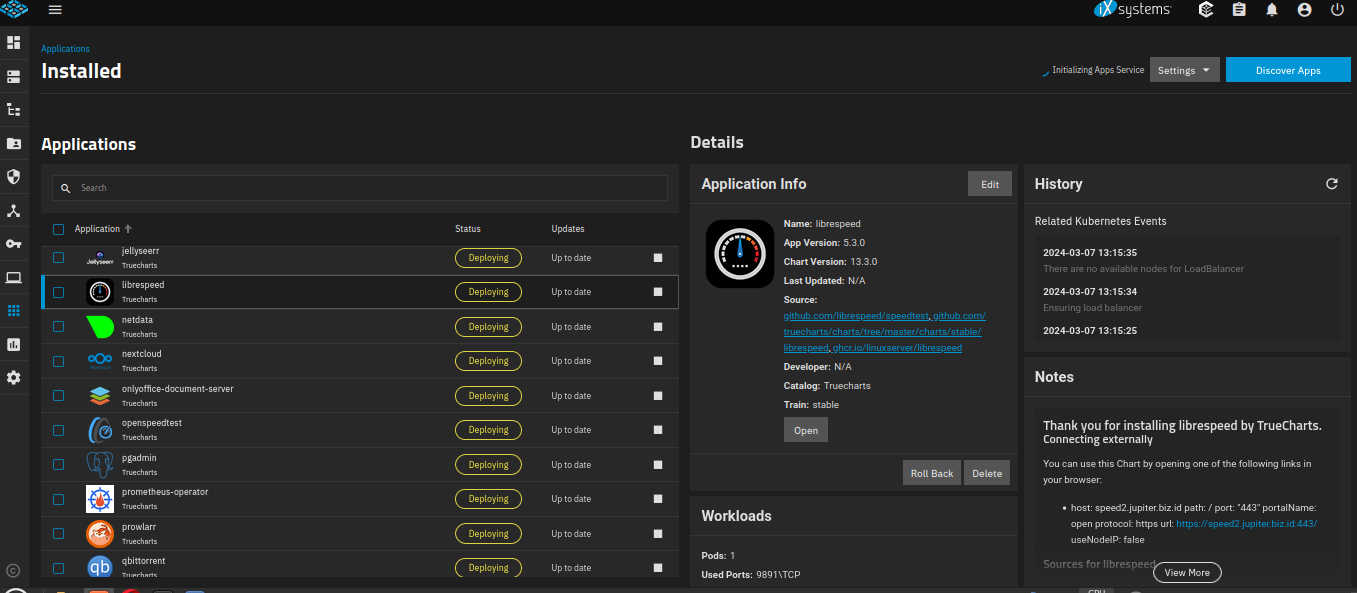Click the applications Search field
Image resolution: width=1357 pixels, height=593 pixels.
(x=360, y=188)
